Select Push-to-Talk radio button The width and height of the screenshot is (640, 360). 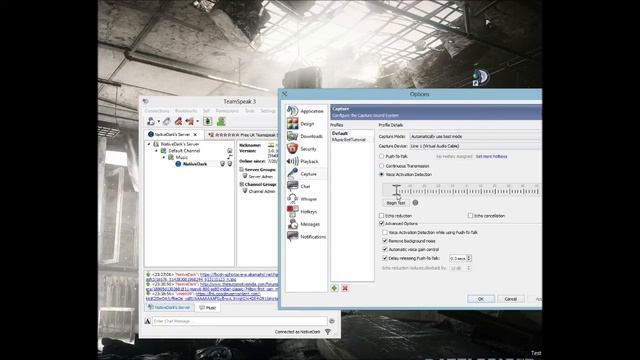pyautogui.click(x=382, y=156)
